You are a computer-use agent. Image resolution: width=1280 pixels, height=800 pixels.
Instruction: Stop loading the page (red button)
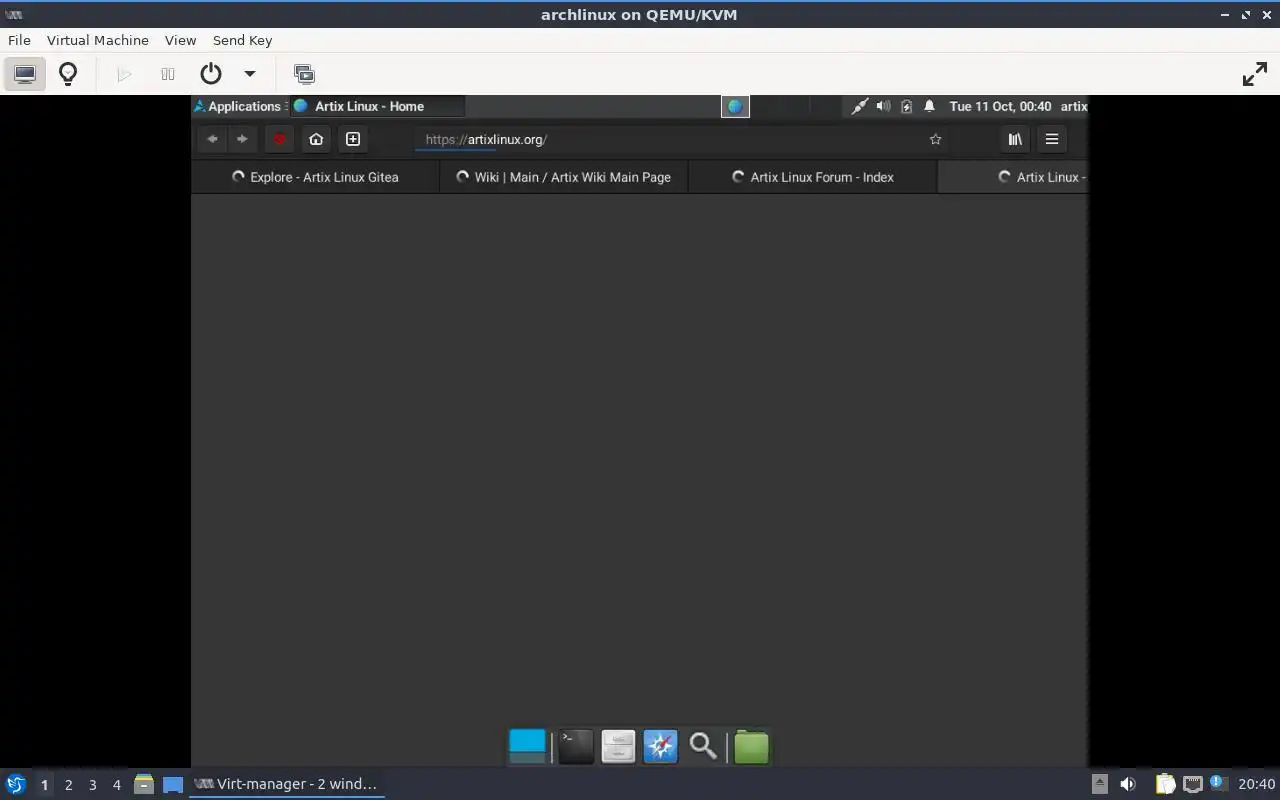(280, 139)
